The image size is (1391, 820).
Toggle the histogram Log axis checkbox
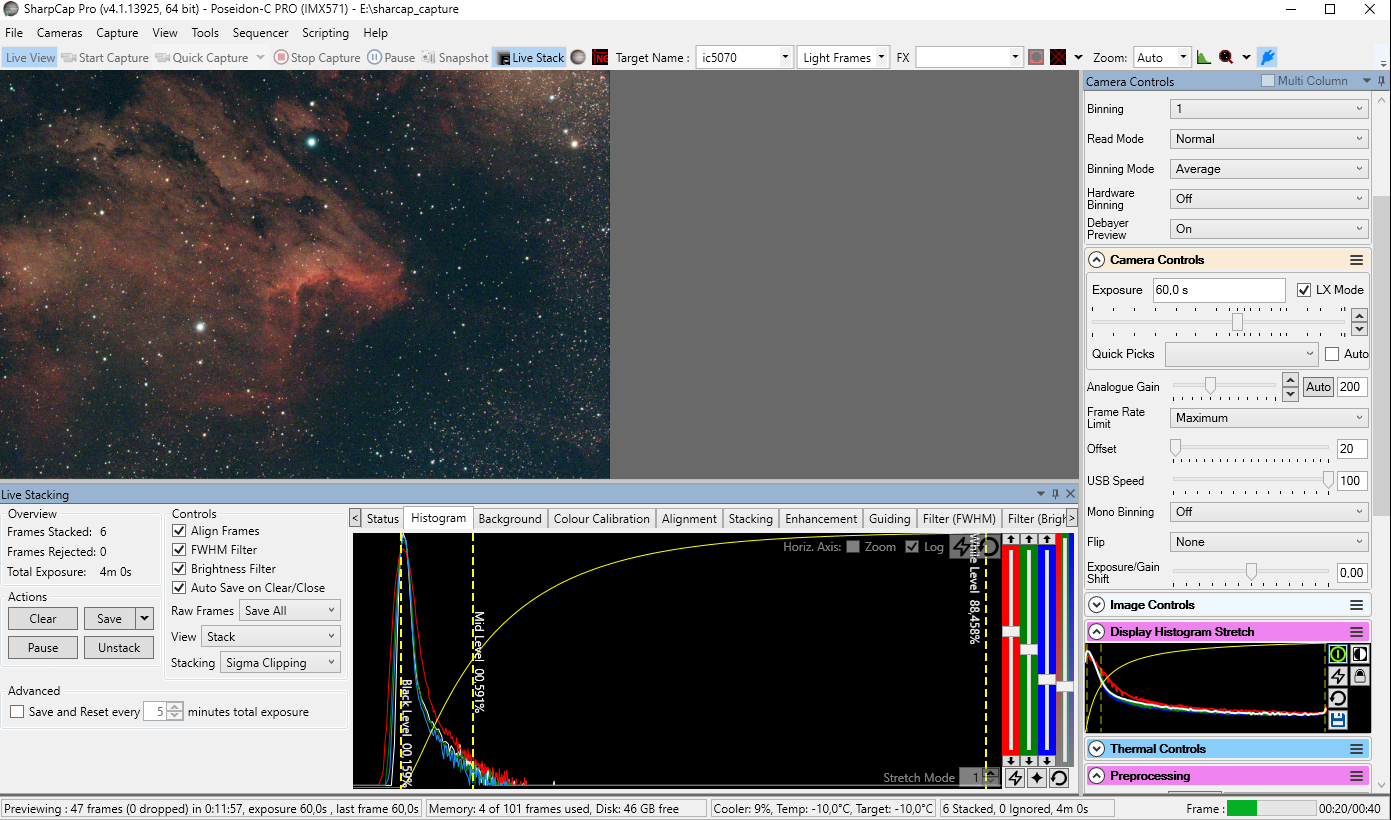(x=912, y=547)
